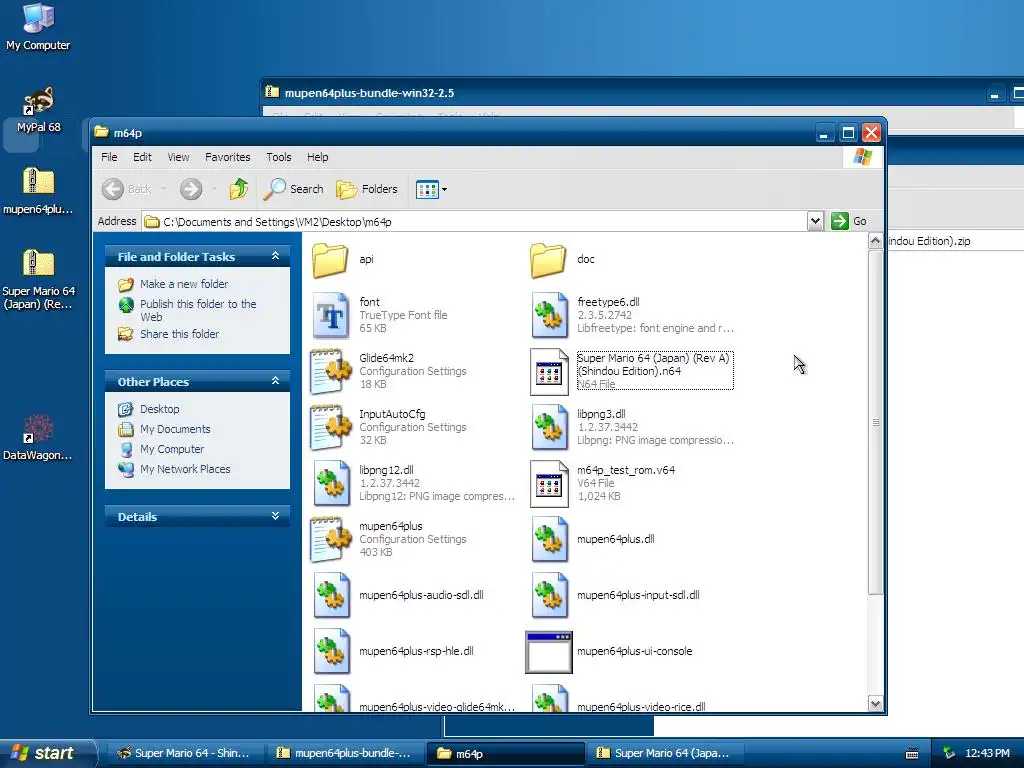This screenshot has width=1024, height=768.
Task: Open the File menu
Action: click(x=109, y=157)
